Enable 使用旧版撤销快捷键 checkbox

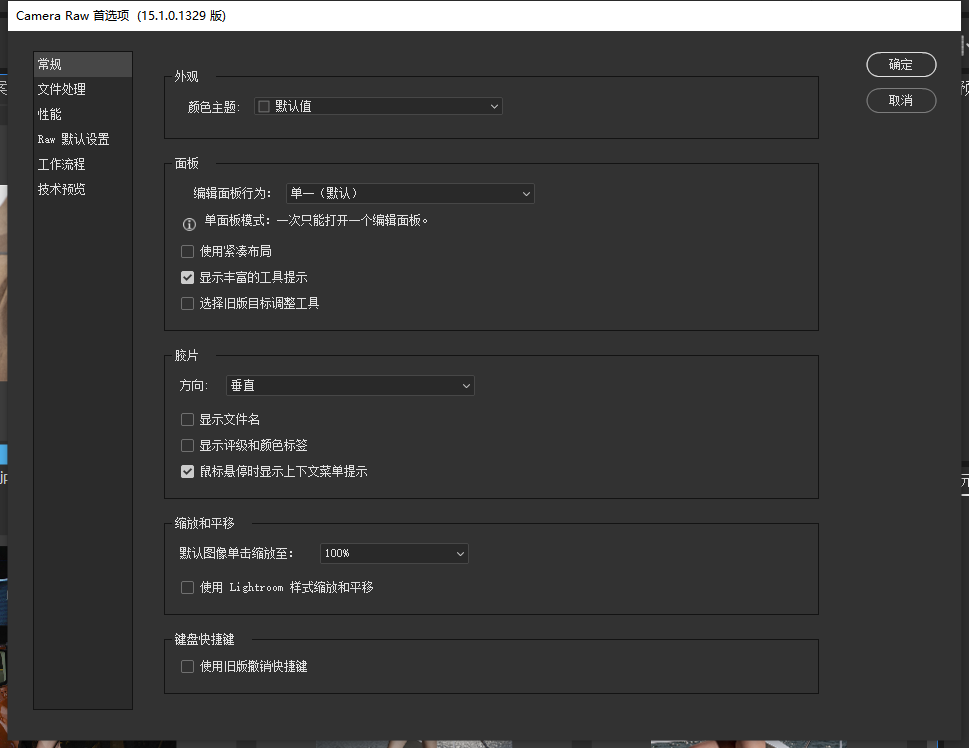pos(187,666)
